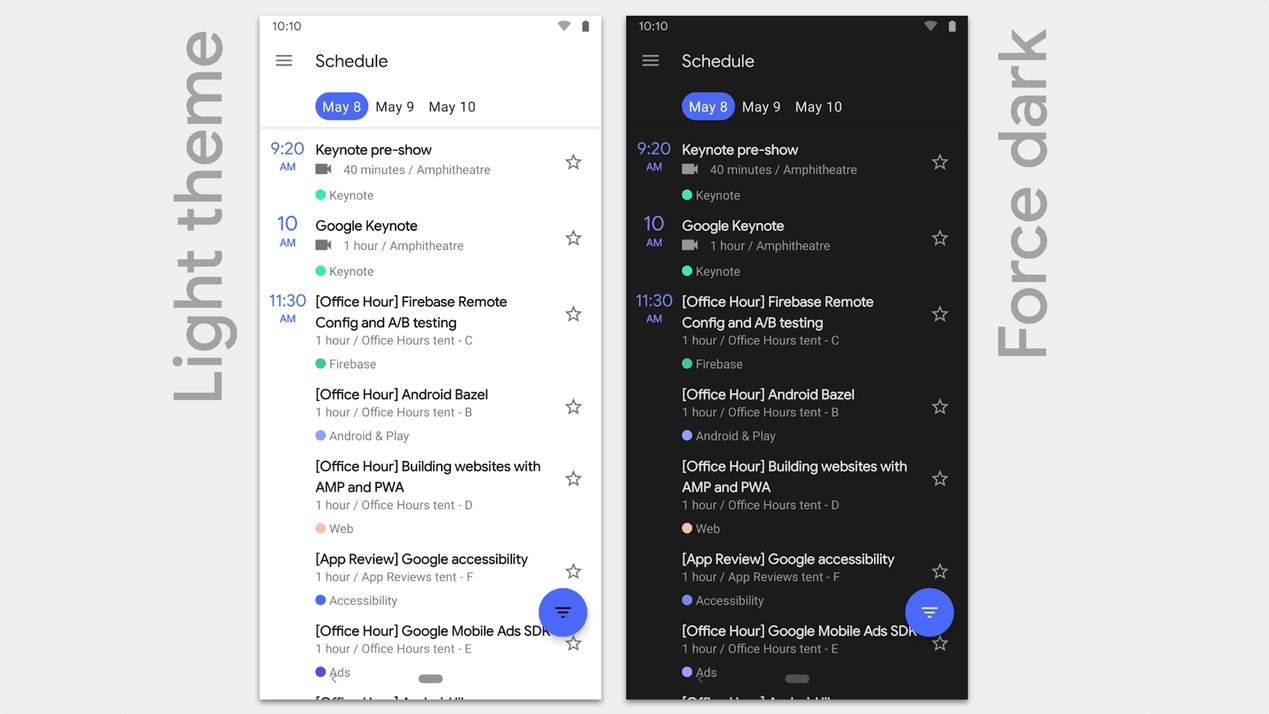Tap orange Web tag dot in light theme
Viewport: 1269px width, 714px height.
pyautogui.click(x=320, y=528)
